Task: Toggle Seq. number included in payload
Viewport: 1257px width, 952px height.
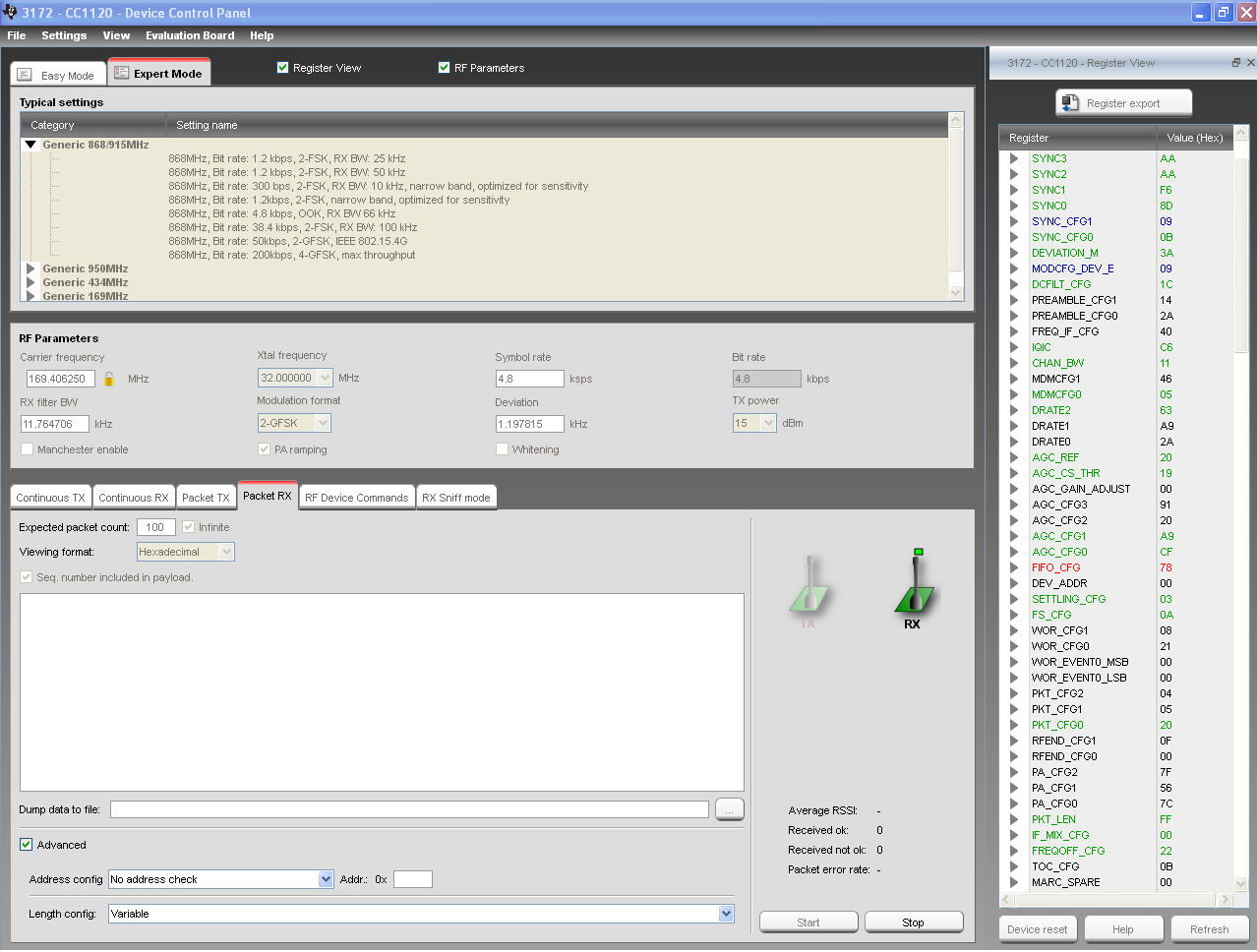Action: (x=26, y=577)
